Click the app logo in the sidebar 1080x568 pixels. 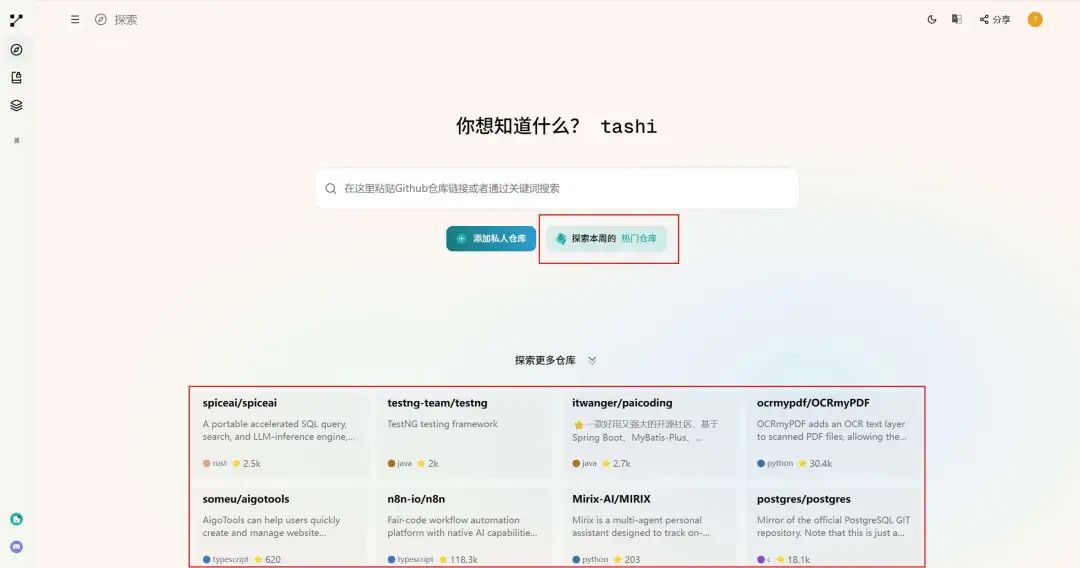[17, 21]
